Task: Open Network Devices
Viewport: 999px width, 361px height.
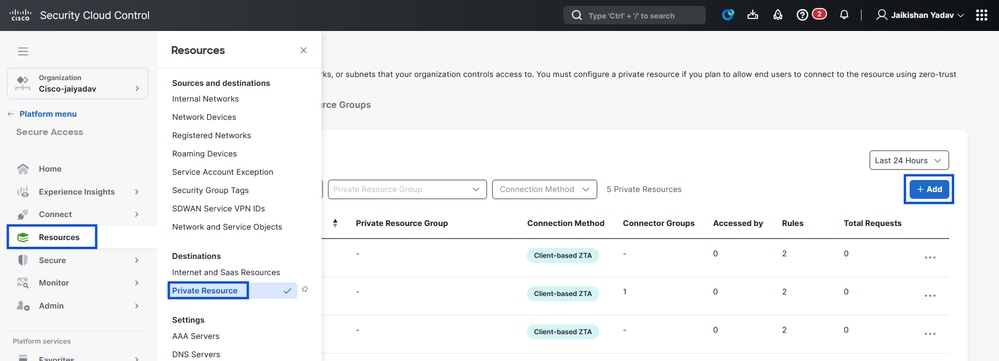Action: (204, 117)
